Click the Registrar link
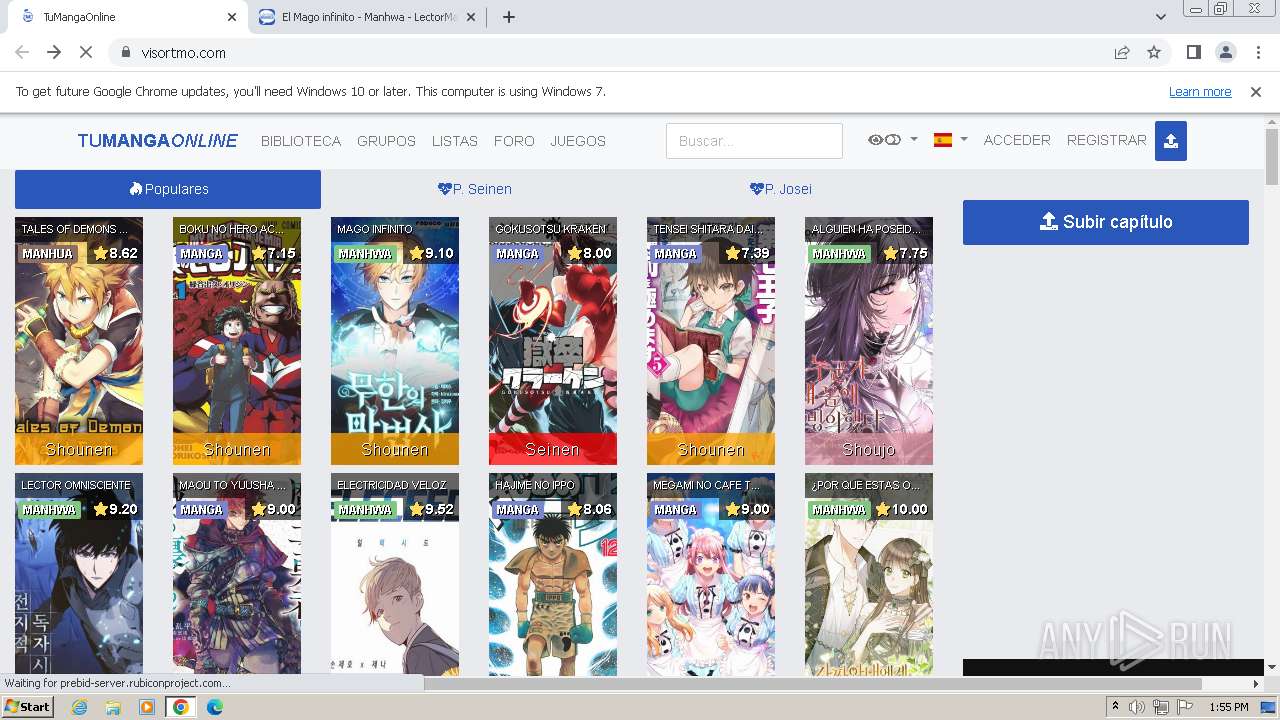 click(x=1106, y=140)
